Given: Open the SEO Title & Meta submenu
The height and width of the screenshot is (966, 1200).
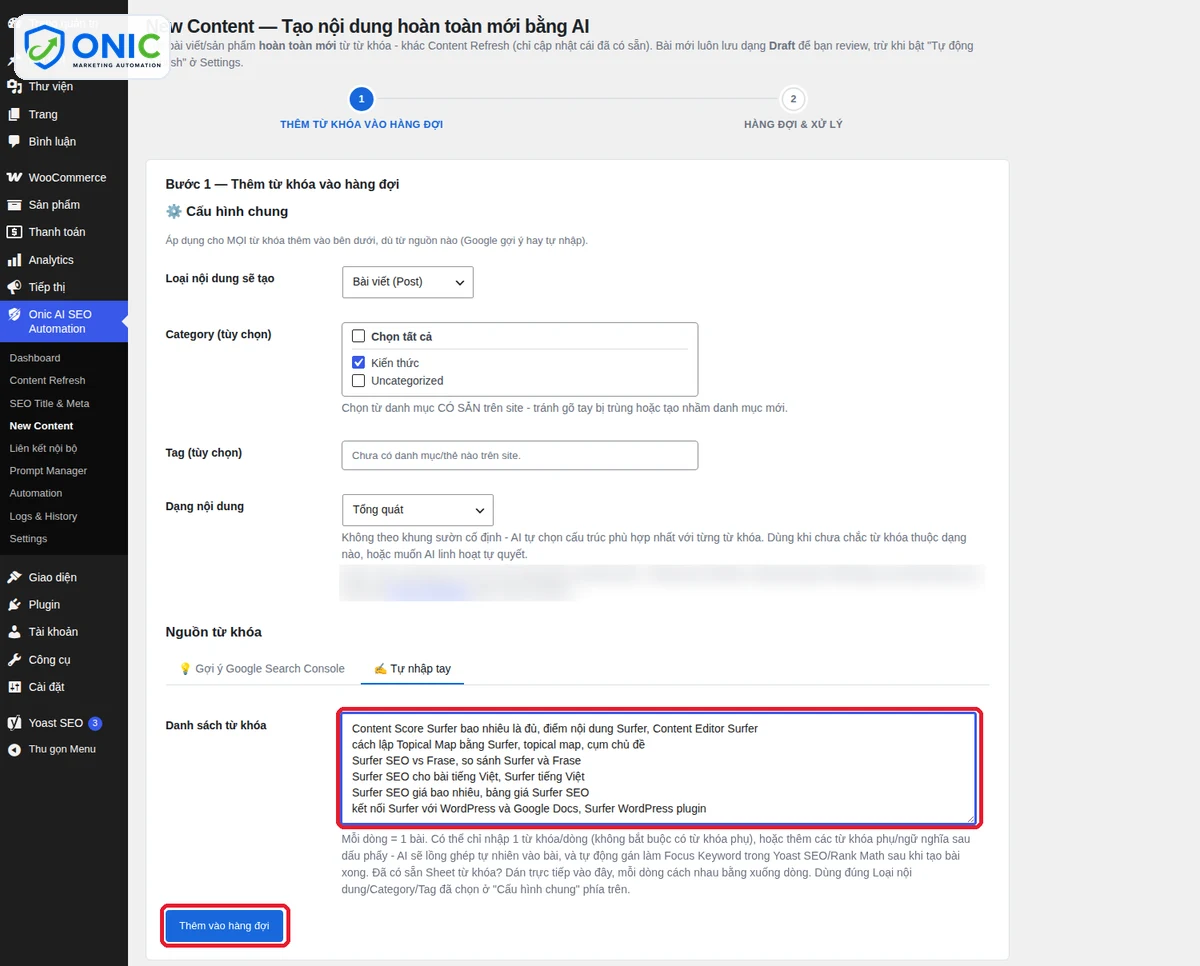Looking at the screenshot, I should 49,403.
